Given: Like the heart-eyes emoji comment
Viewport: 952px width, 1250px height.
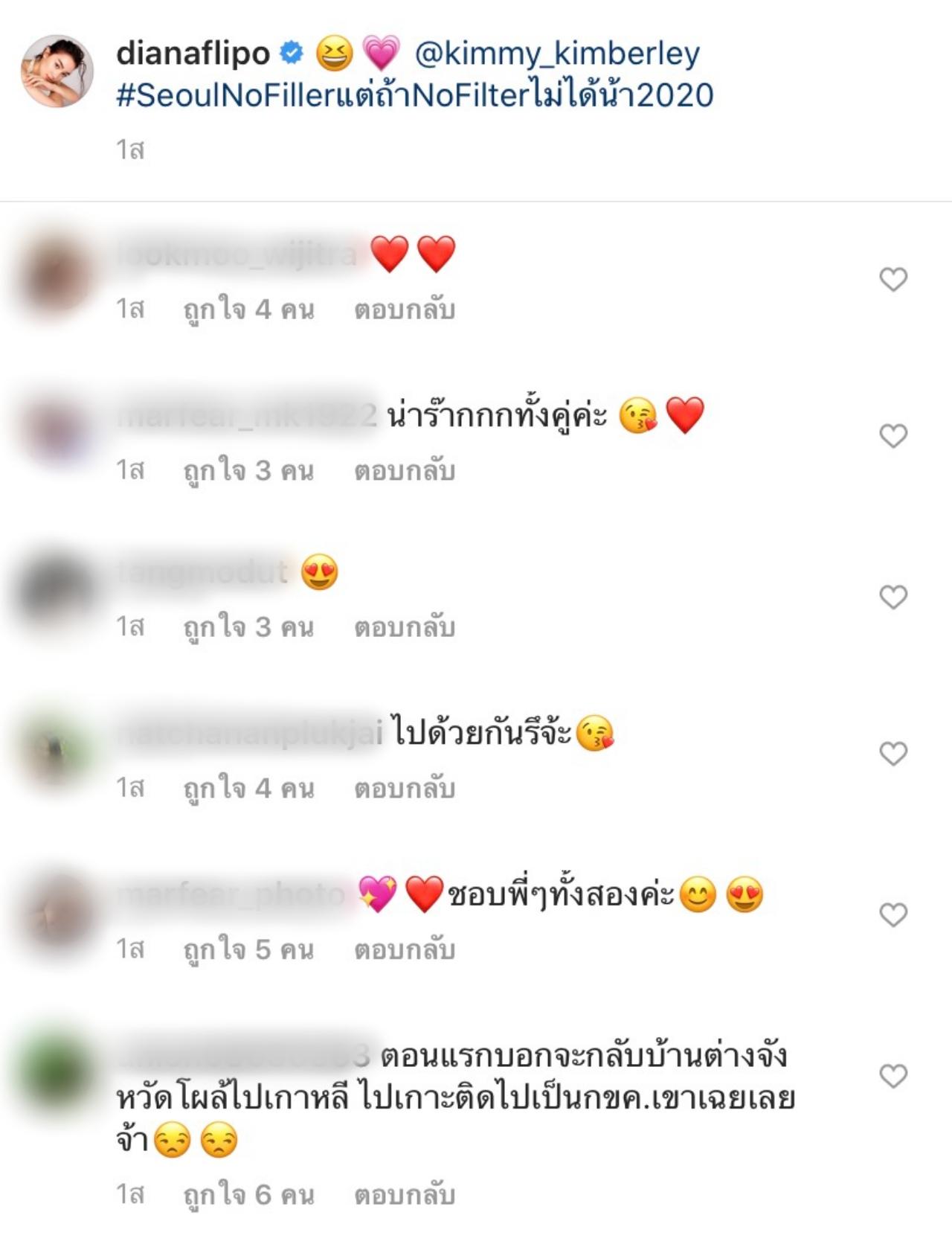Looking at the screenshot, I should point(893,597).
